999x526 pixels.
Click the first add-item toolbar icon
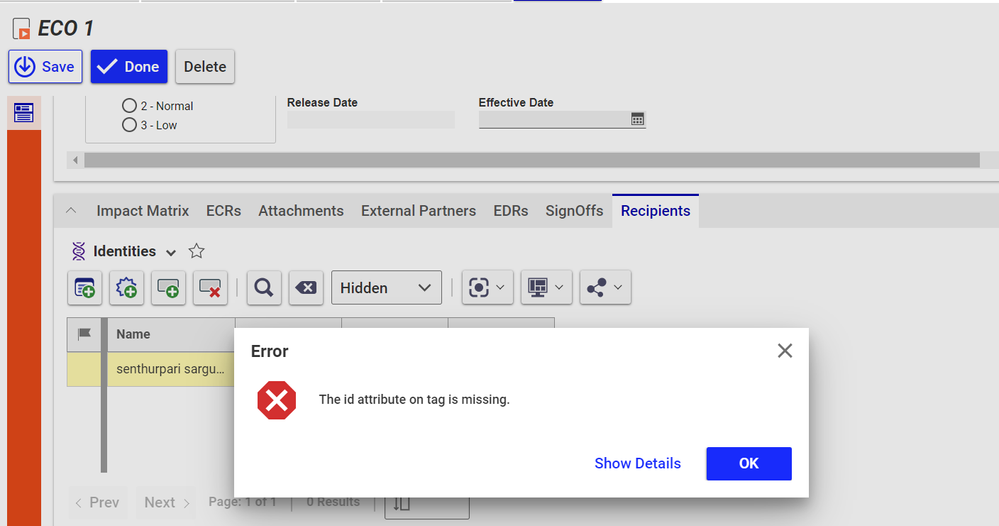click(x=85, y=288)
